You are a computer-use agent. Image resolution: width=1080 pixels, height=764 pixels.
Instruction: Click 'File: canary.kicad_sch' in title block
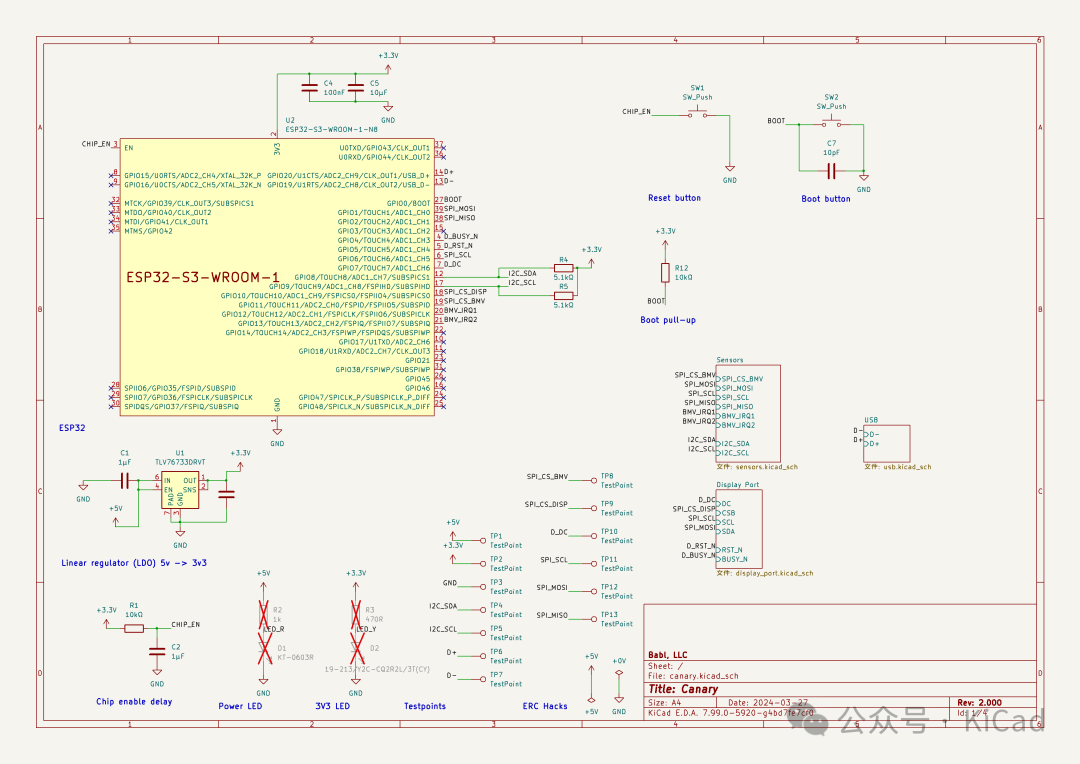[693, 676]
